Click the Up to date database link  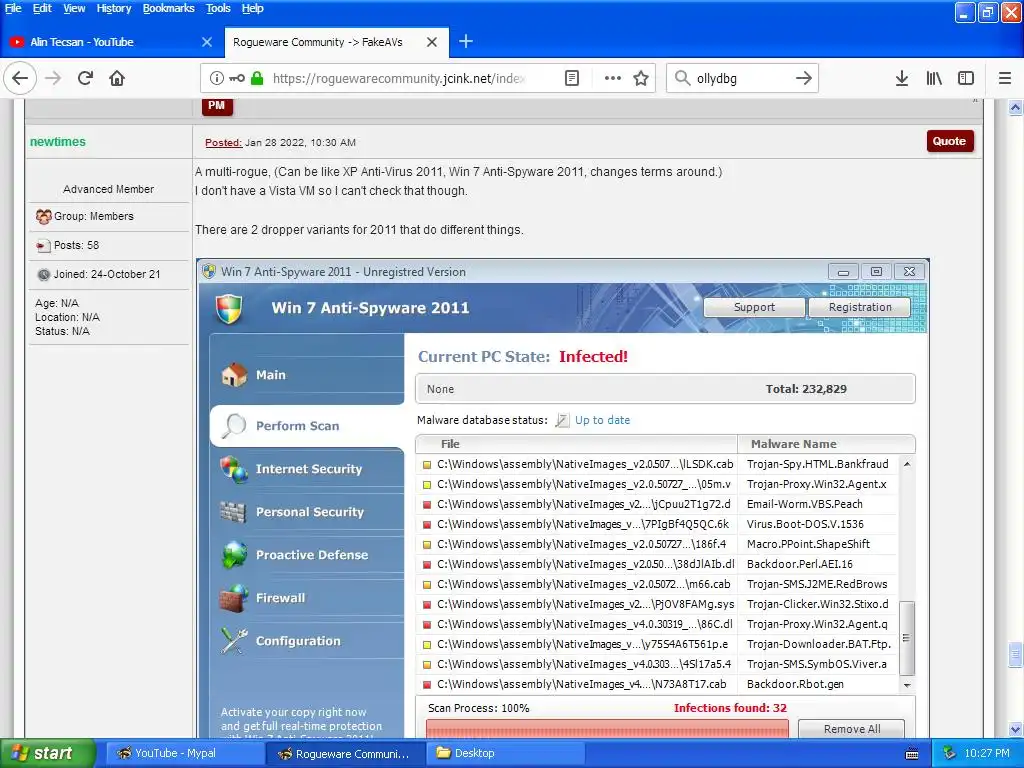(x=602, y=420)
